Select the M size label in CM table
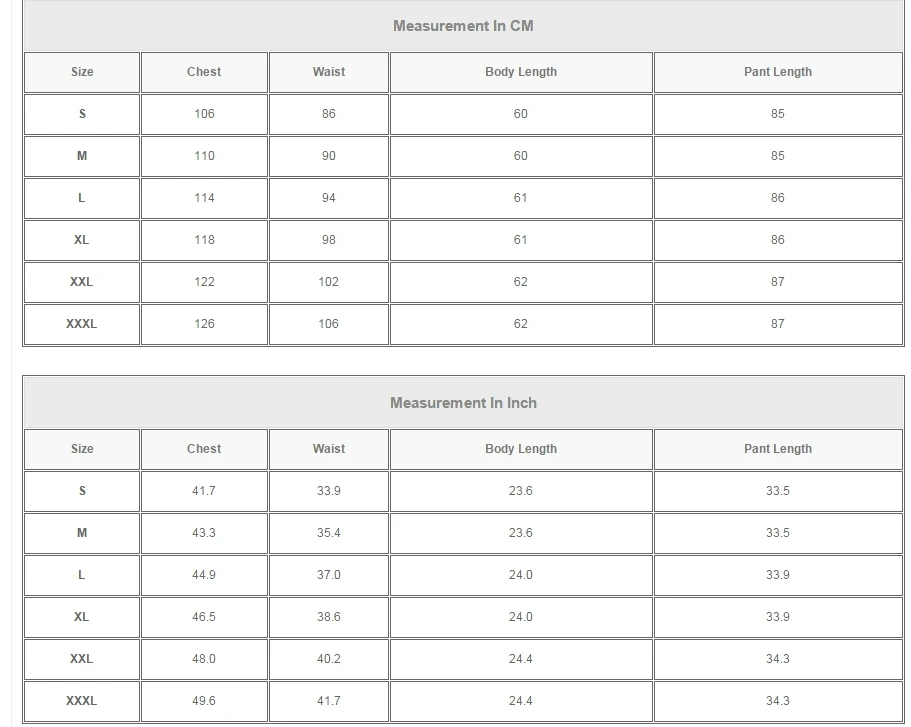The height and width of the screenshot is (727, 911). [x=82, y=156]
